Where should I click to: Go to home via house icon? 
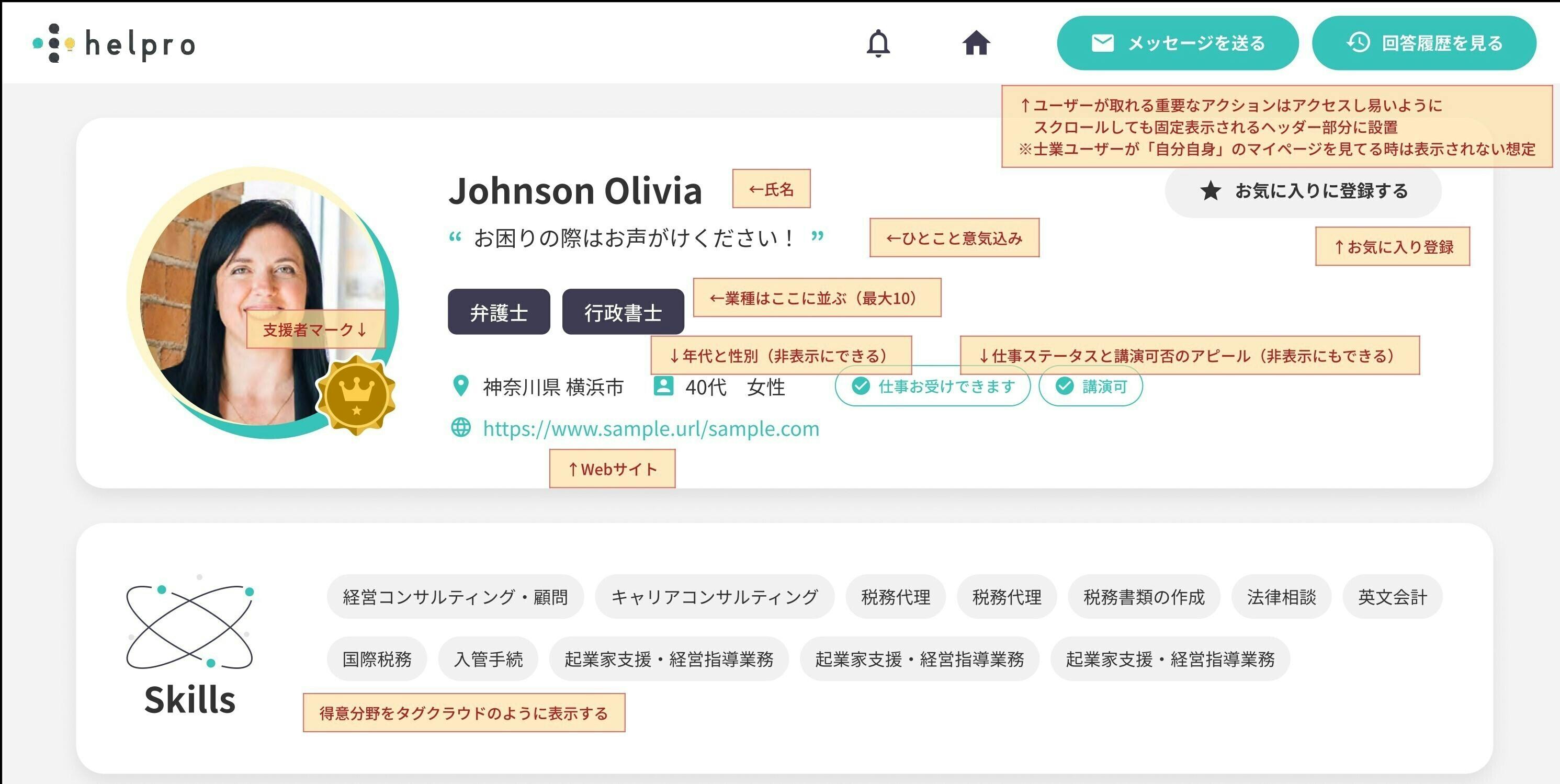point(976,43)
